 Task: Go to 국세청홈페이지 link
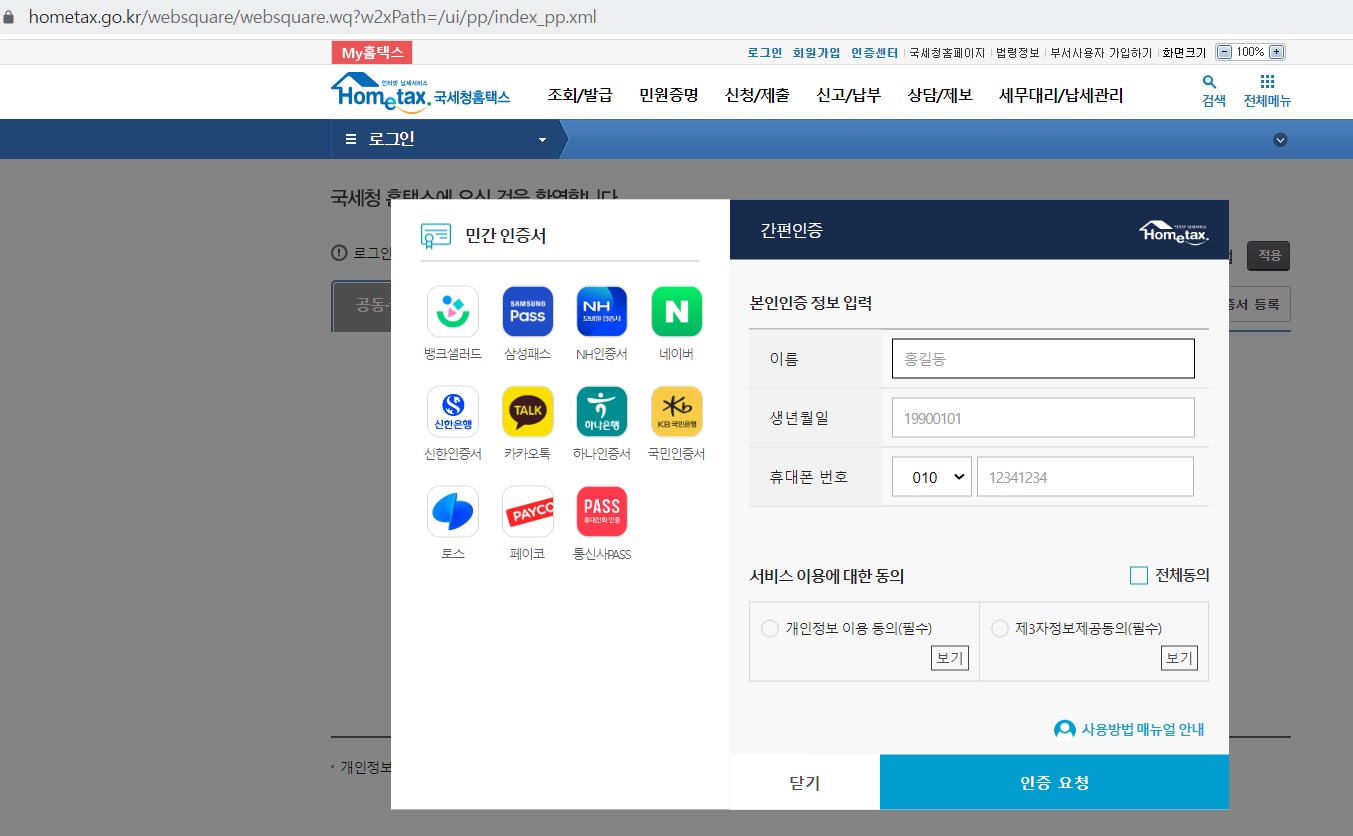947,52
